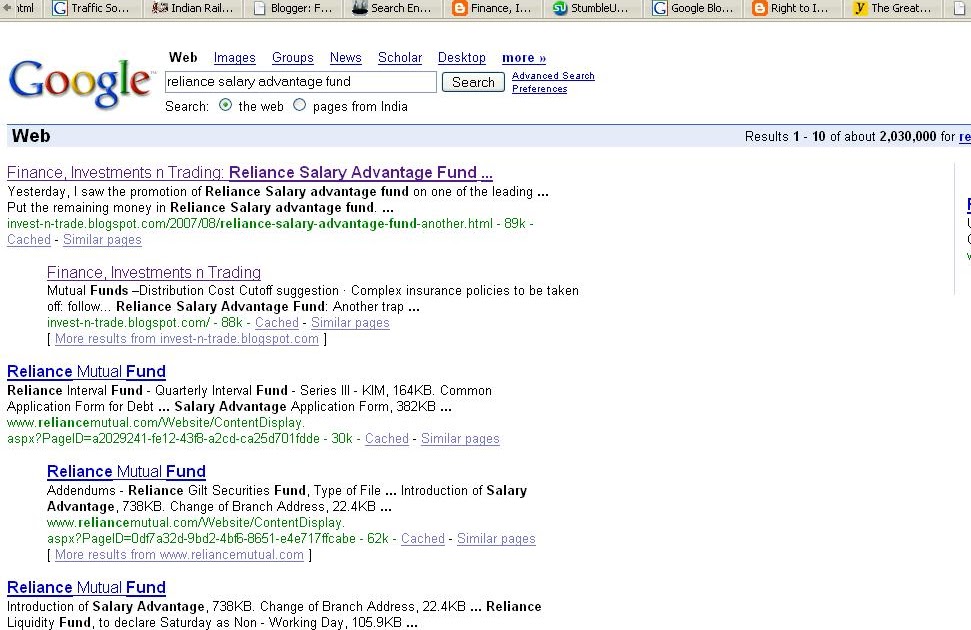The width and height of the screenshot is (971, 630).
Task: Switch to News search tab
Action: click(346, 58)
